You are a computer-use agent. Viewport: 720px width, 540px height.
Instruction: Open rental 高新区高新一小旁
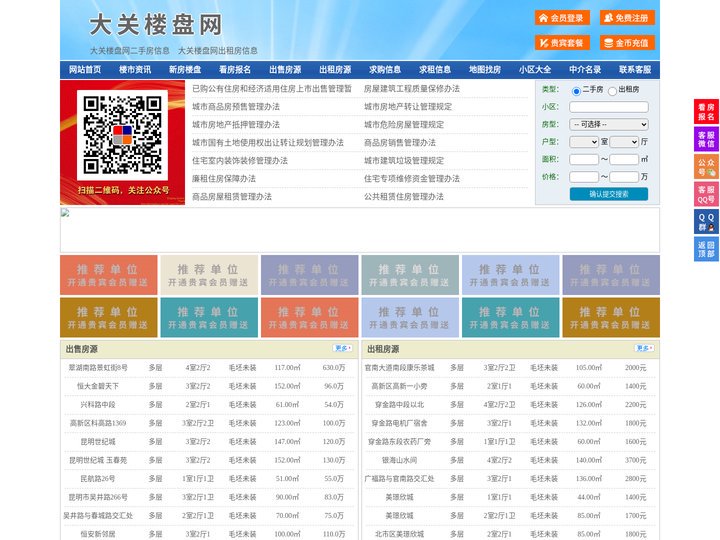pyautogui.click(x=399, y=386)
